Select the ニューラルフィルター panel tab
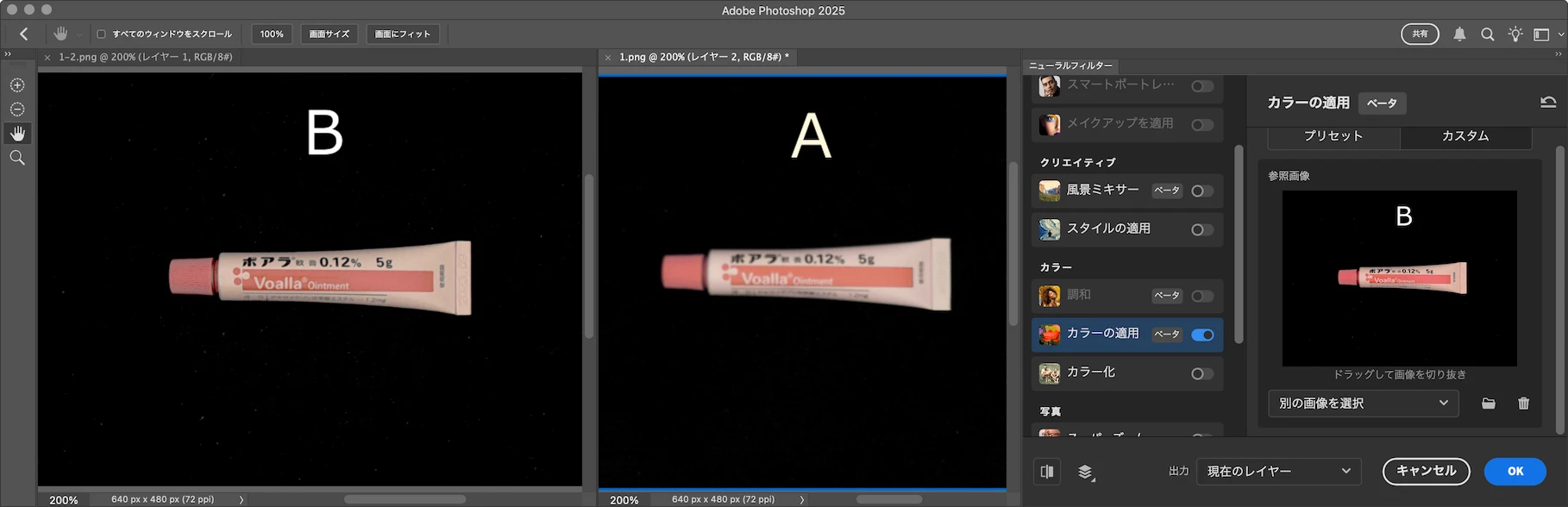This screenshot has width=1568, height=507. pyautogui.click(x=1070, y=66)
